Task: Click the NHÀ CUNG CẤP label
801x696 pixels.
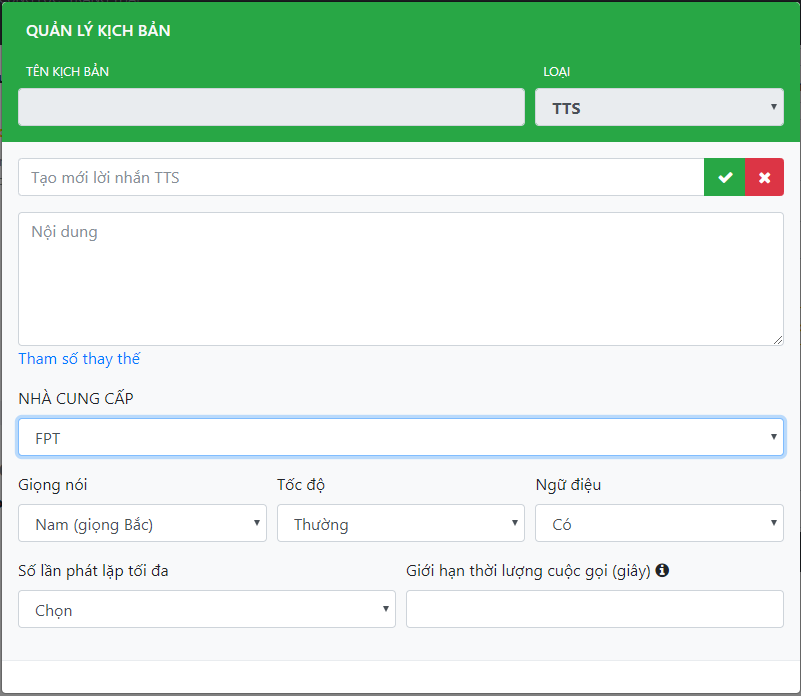Action: coord(76,399)
